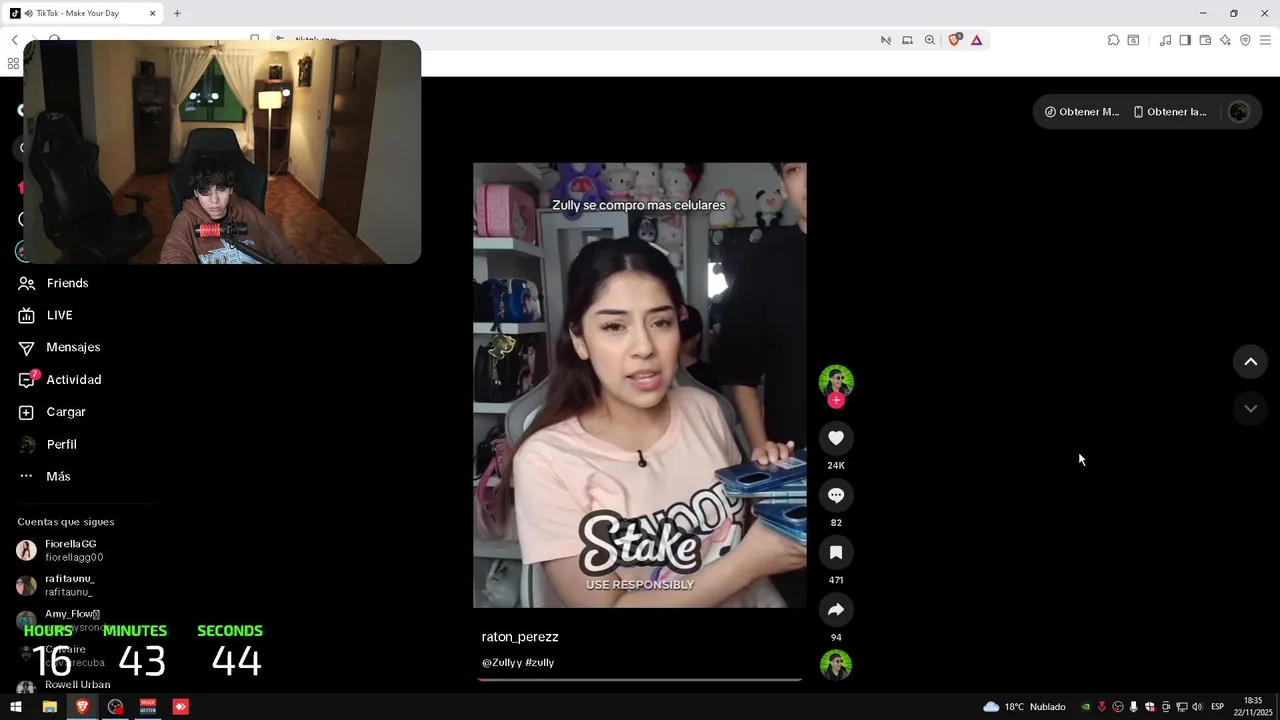
Task: Open comments on the video
Action: coord(836,495)
